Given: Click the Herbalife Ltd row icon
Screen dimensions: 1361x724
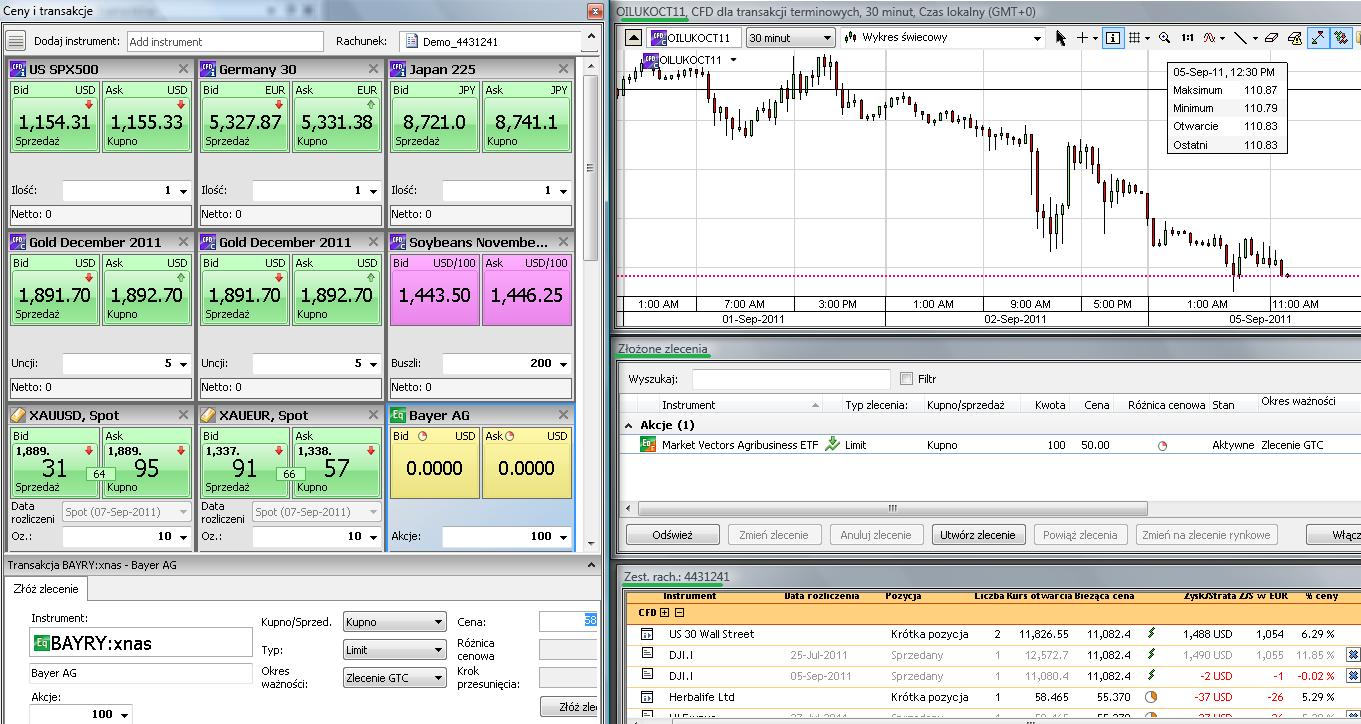Looking at the screenshot, I should click(647, 697).
